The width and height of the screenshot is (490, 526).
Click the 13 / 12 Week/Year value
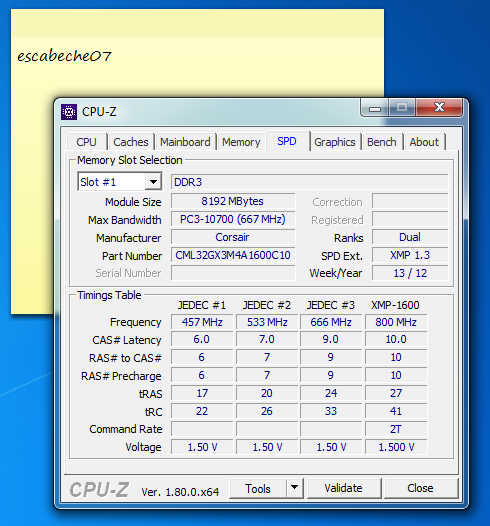pos(410,273)
